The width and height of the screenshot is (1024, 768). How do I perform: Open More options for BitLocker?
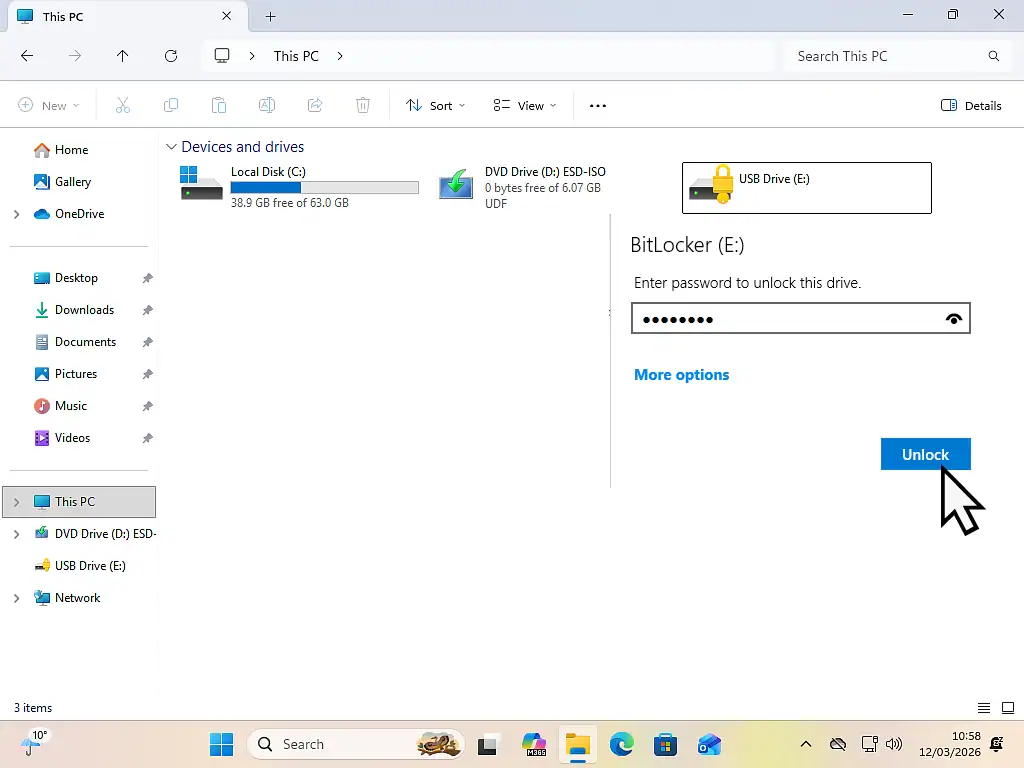(x=681, y=375)
